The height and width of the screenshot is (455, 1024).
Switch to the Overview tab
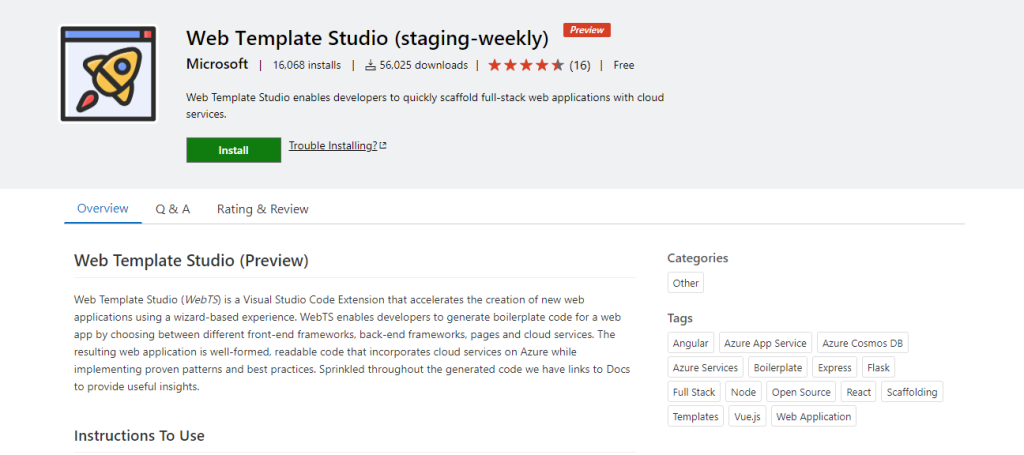coord(103,209)
